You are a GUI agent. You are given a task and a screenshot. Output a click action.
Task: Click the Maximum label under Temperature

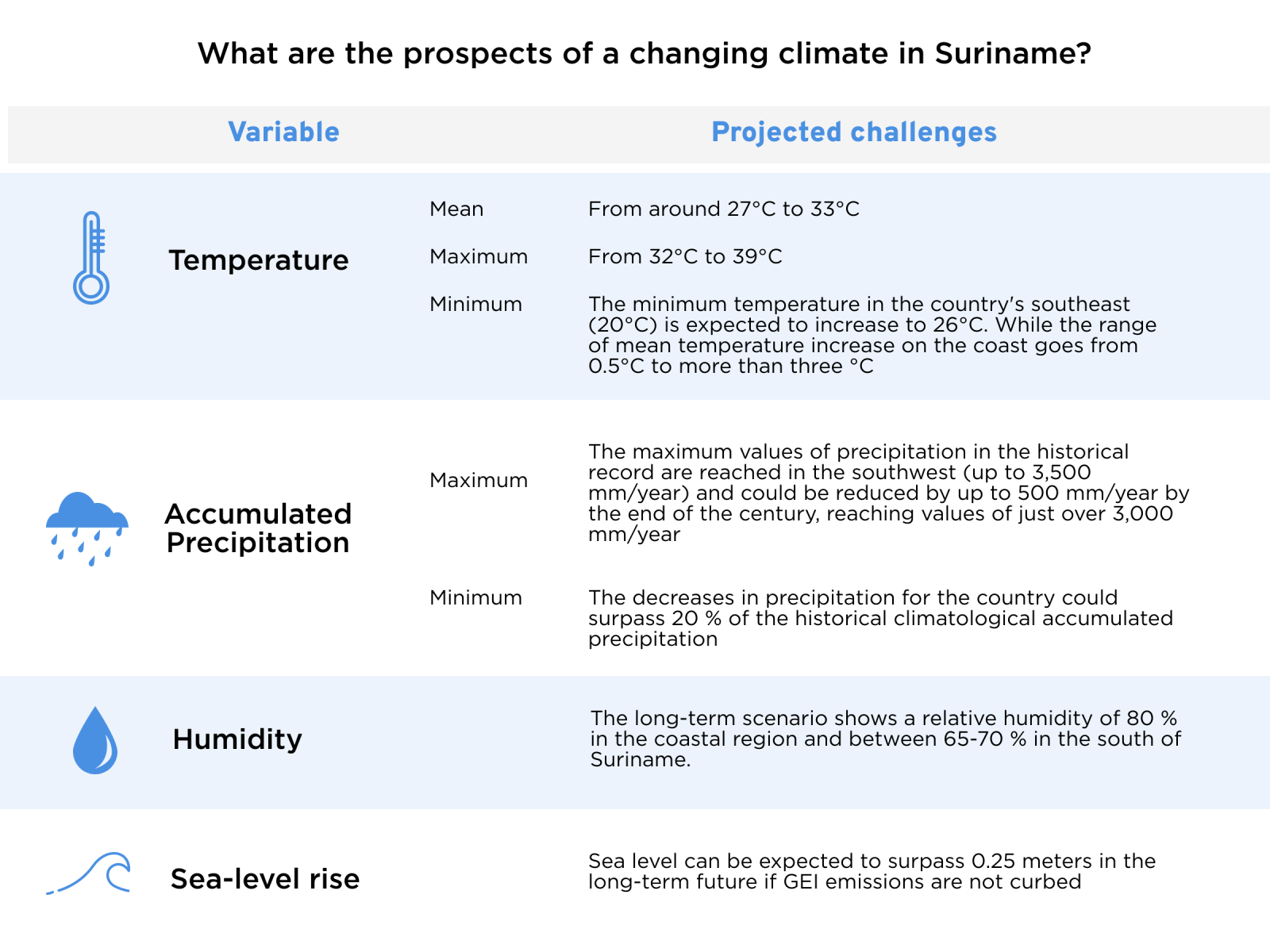point(479,257)
